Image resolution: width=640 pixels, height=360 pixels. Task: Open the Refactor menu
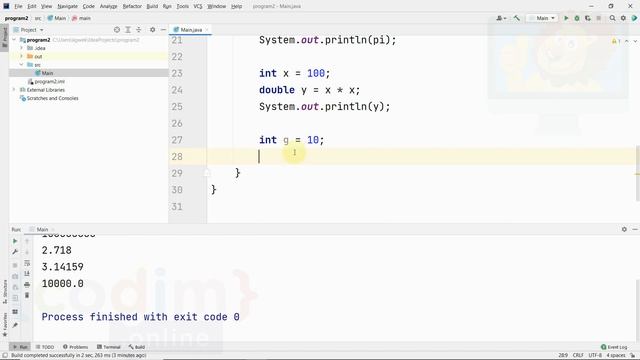[x=132, y=6]
